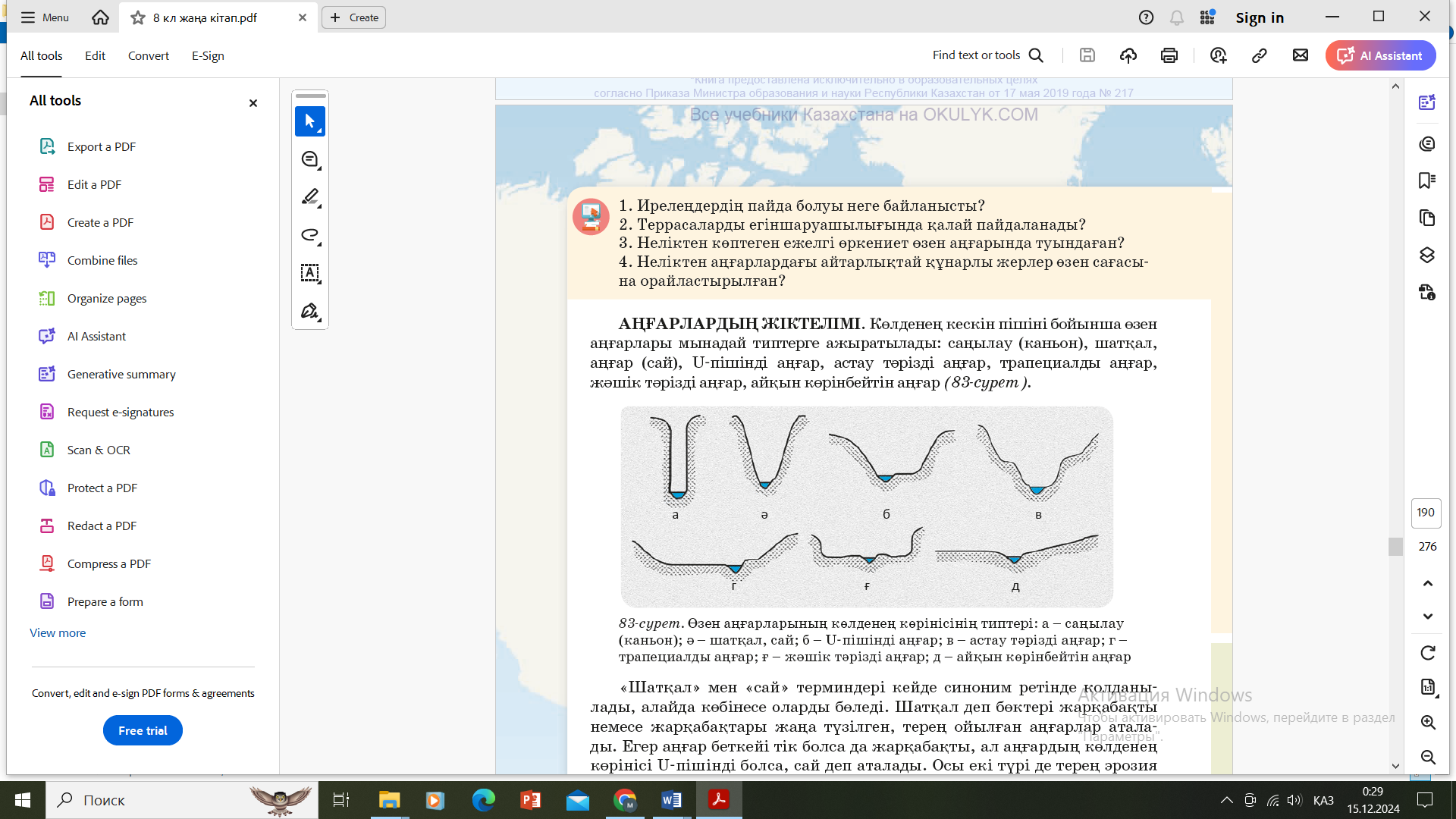Open the bookmarks panel icon
Viewport: 1456px width, 819px height.
point(1426,180)
